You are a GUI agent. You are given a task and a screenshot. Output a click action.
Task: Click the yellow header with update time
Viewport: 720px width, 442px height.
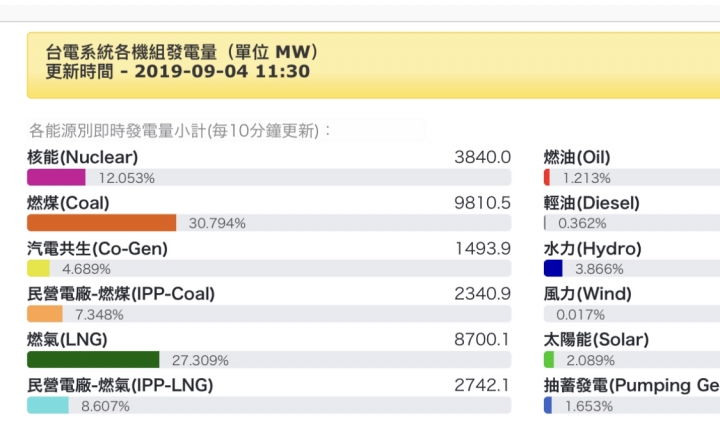[373, 65]
